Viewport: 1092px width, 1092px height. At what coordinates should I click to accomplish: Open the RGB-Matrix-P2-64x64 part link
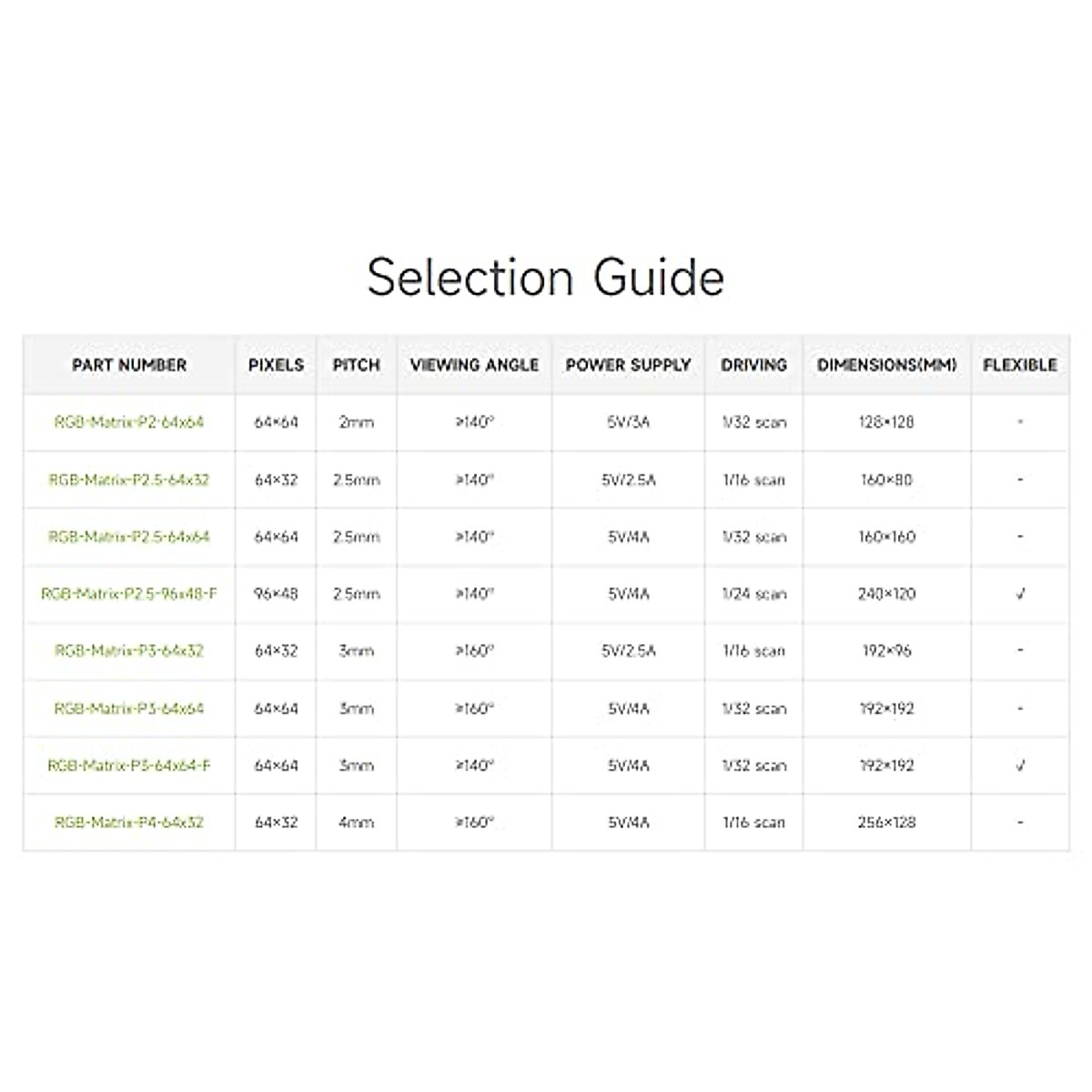click(x=129, y=422)
